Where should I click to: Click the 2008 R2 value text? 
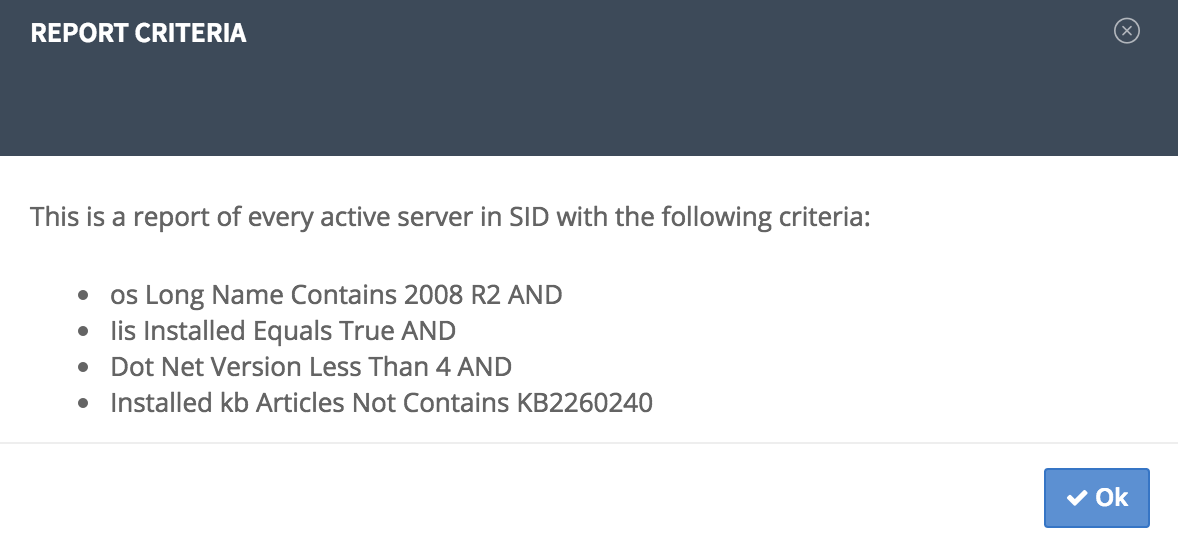[452, 295]
